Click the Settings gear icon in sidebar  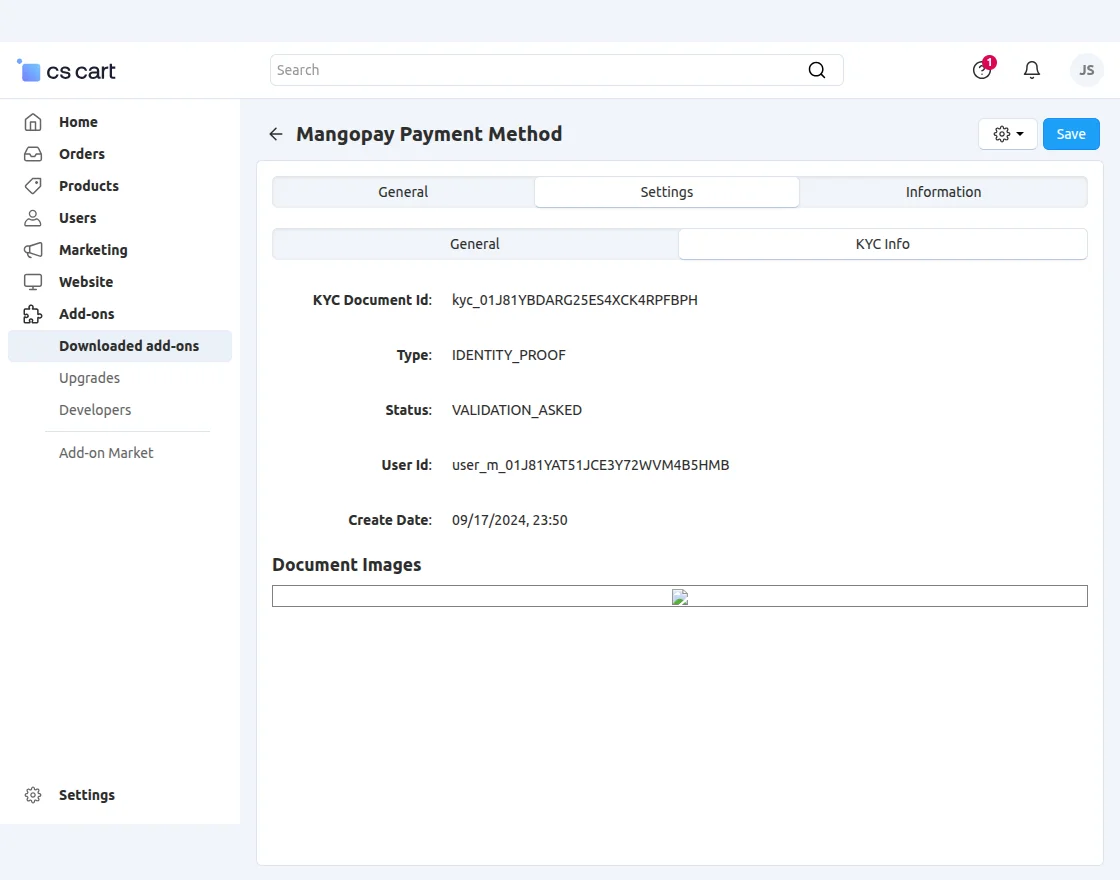[33, 795]
